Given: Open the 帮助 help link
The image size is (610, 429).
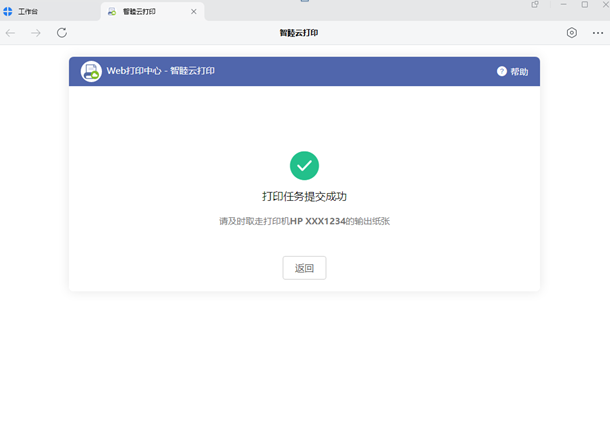Looking at the screenshot, I should point(519,72).
